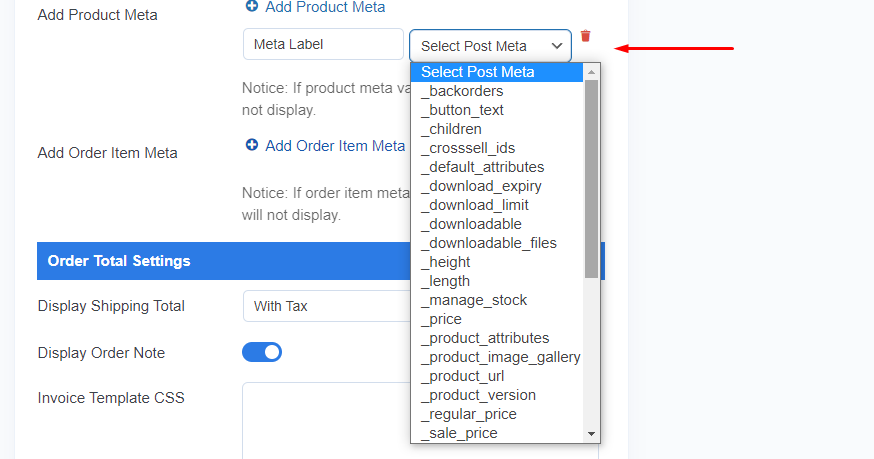Viewport: 874px width, 459px height.
Task: Click inside the Invoice Template CSS textarea
Action: 326,421
